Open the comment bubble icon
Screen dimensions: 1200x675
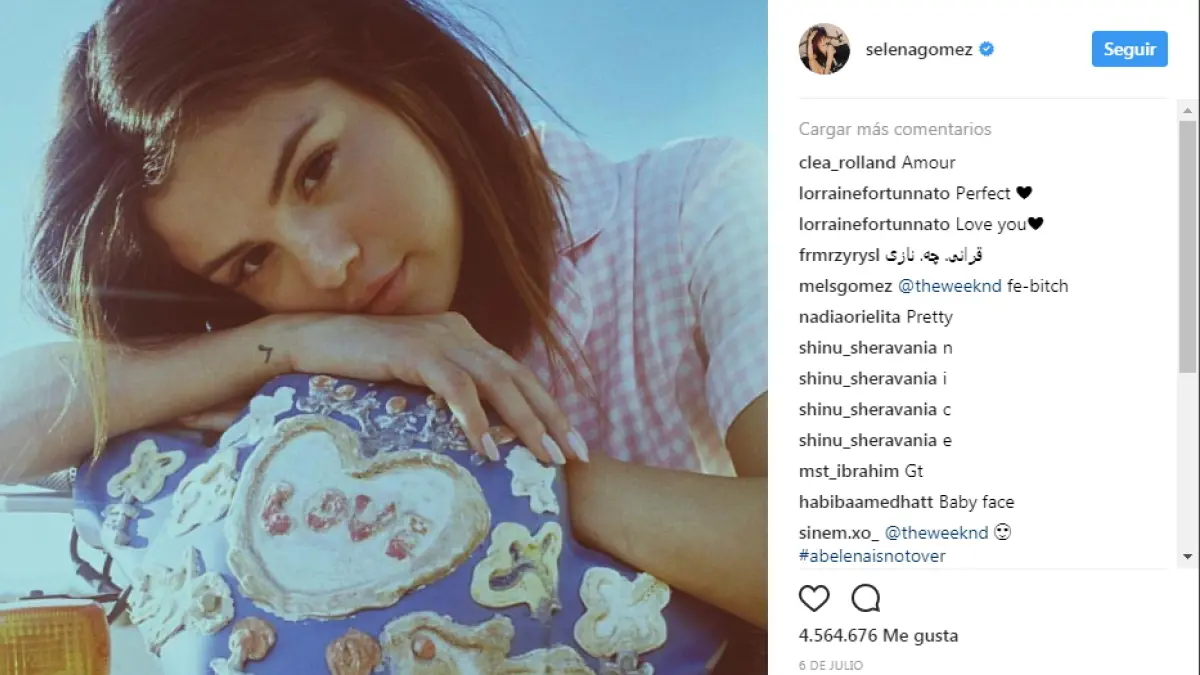tap(866, 598)
